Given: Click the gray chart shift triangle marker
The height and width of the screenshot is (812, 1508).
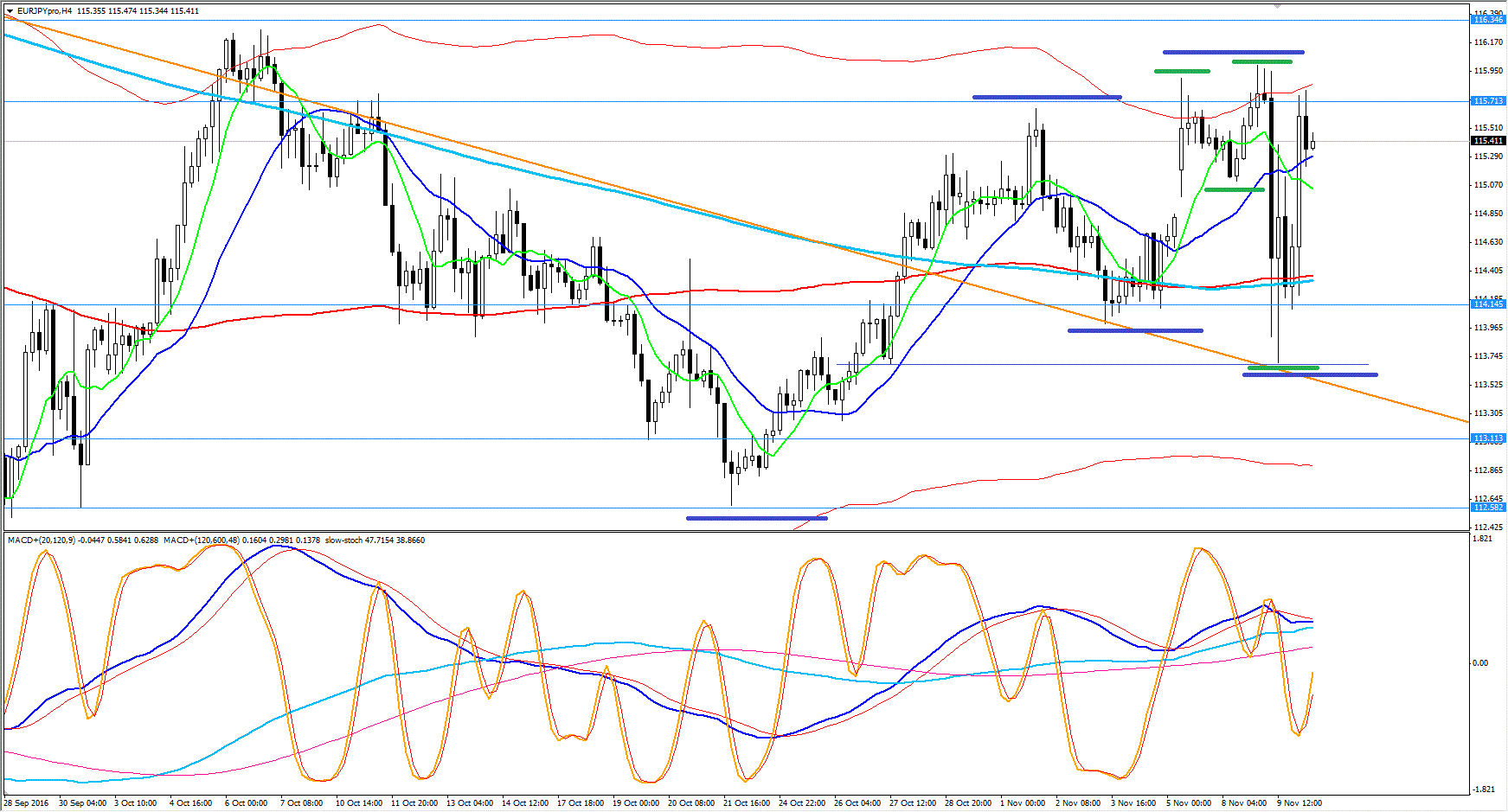Looking at the screenshot, I should pos(1277,5).
